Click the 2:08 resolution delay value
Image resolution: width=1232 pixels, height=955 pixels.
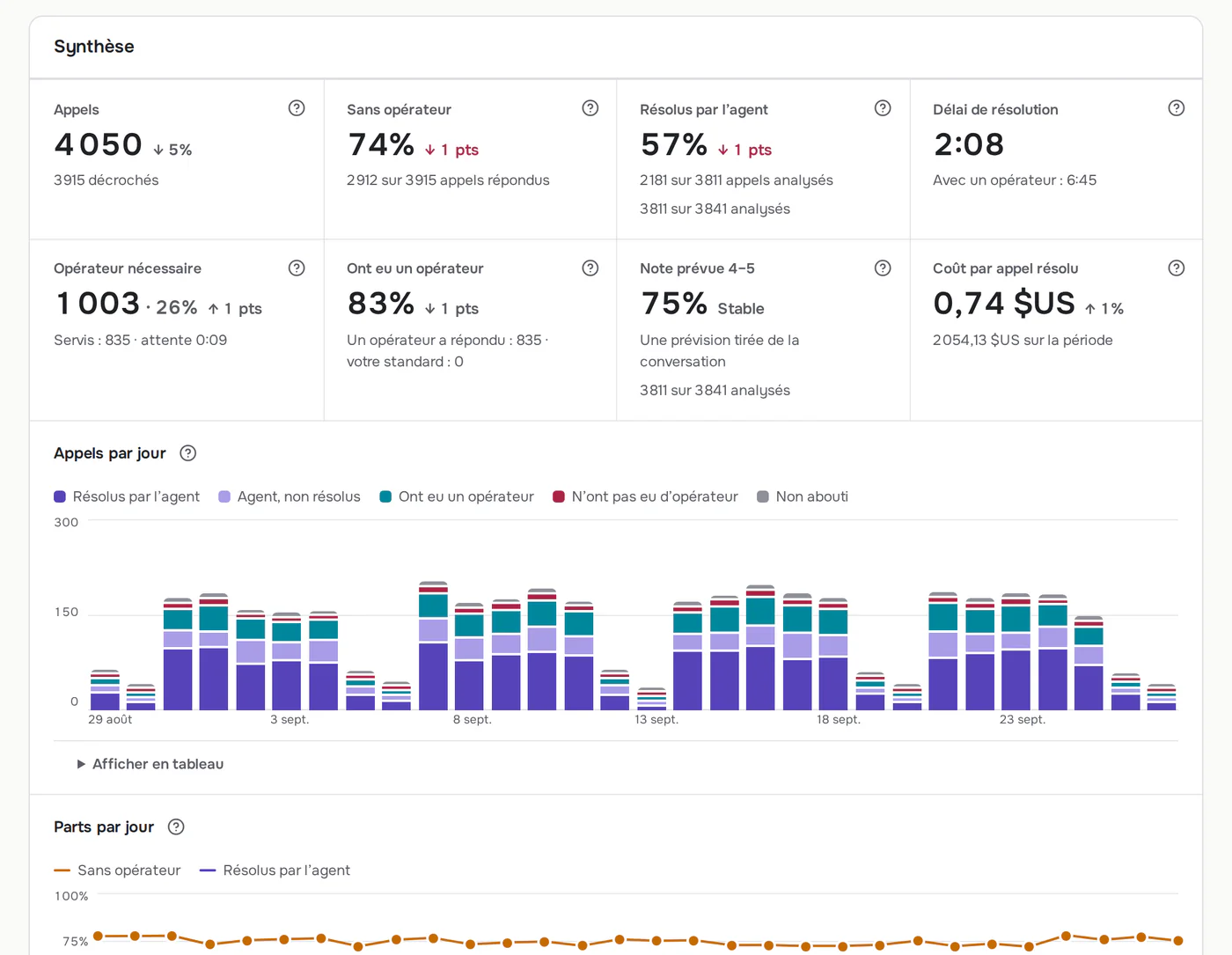[x=969, y=144]
